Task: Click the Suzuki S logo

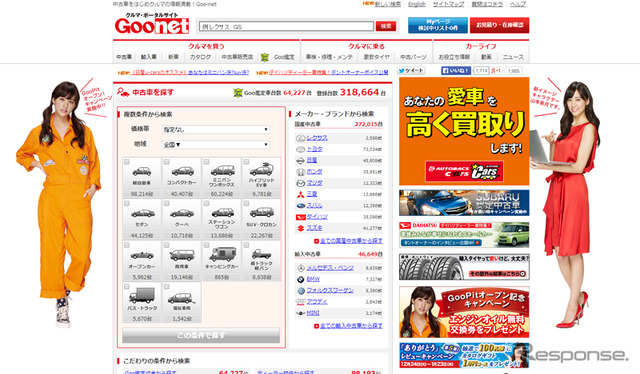Action: 300,228
